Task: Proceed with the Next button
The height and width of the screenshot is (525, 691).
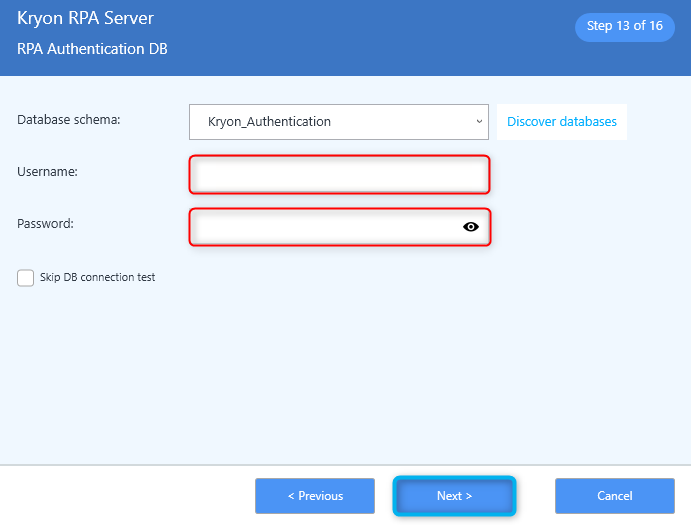Action: [454, 496]
